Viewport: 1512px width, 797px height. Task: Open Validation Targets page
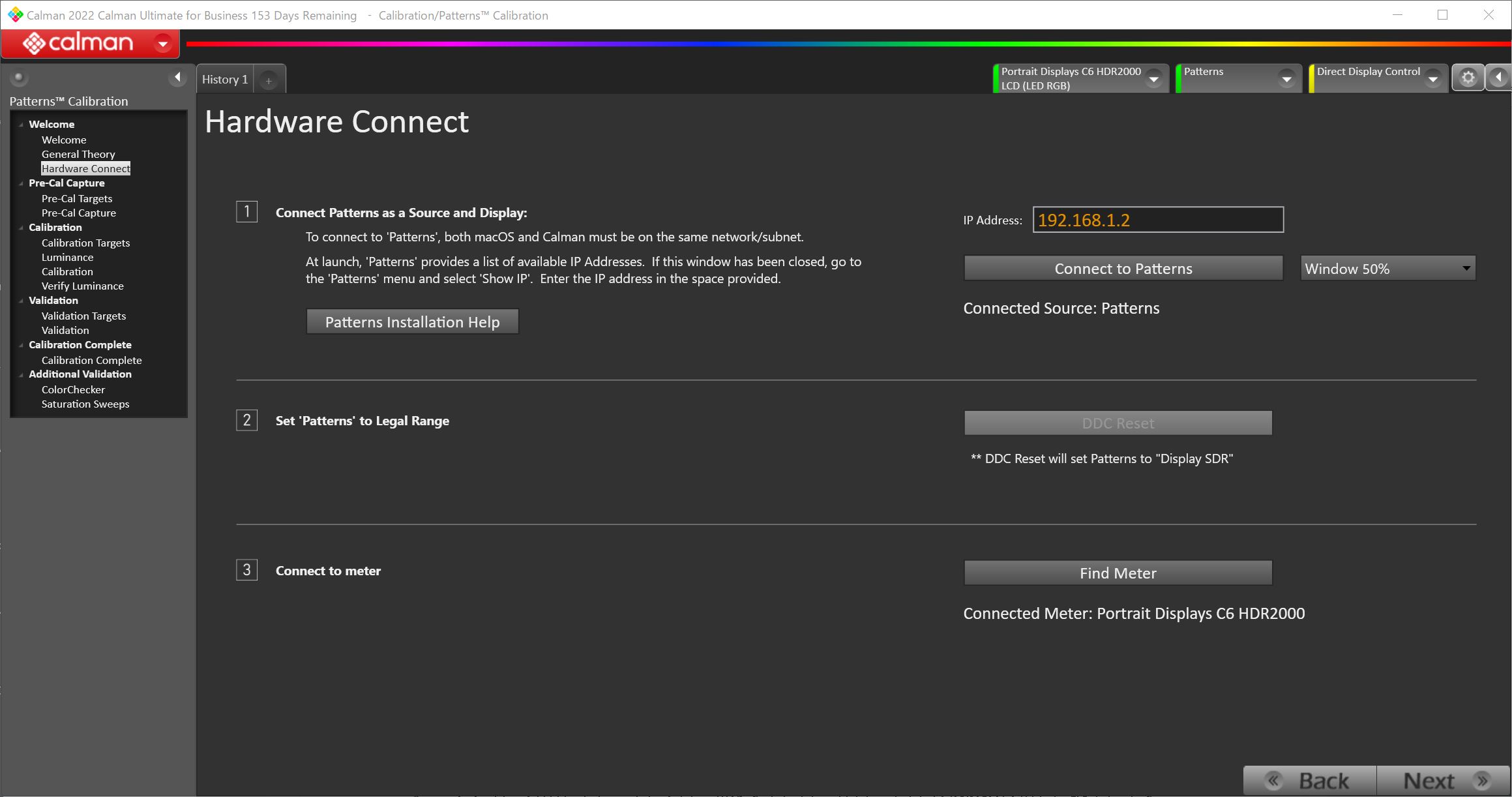click(x=83, y=316)
